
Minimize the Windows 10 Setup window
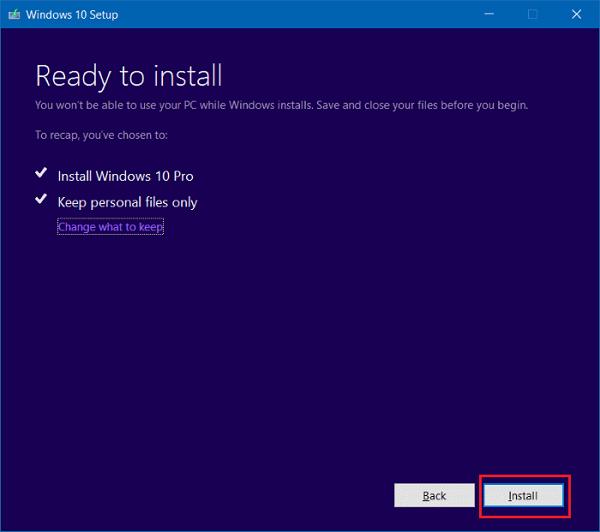coord(489,14)
